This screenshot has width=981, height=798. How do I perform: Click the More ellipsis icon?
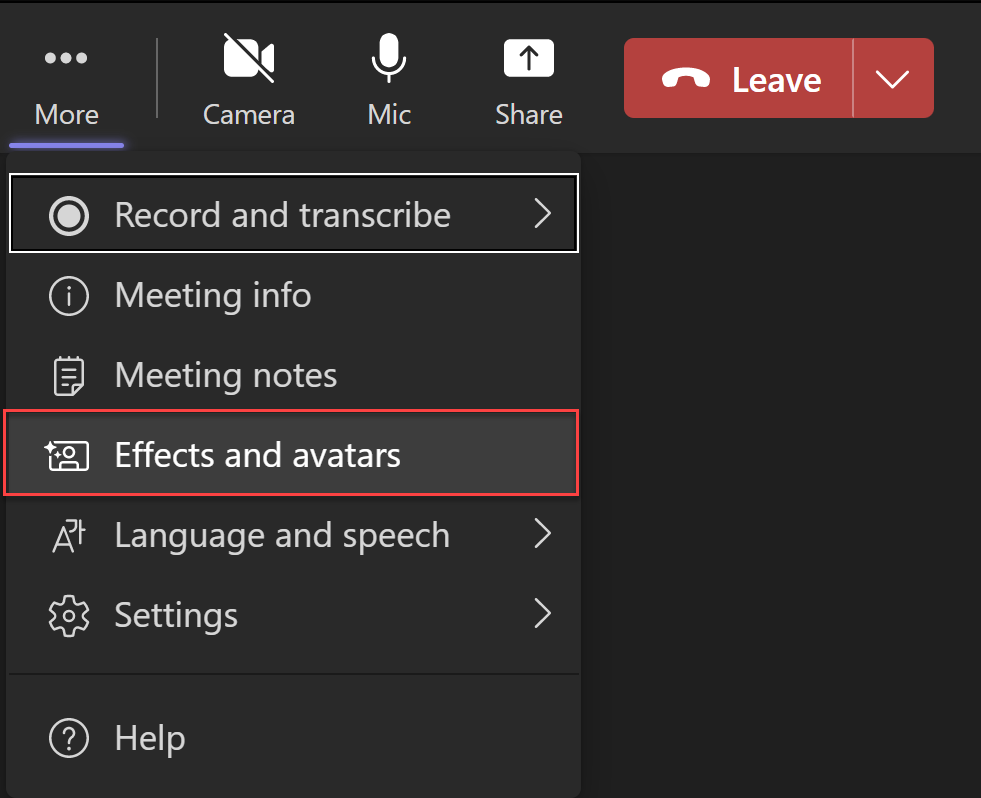[x=66, y=57]
